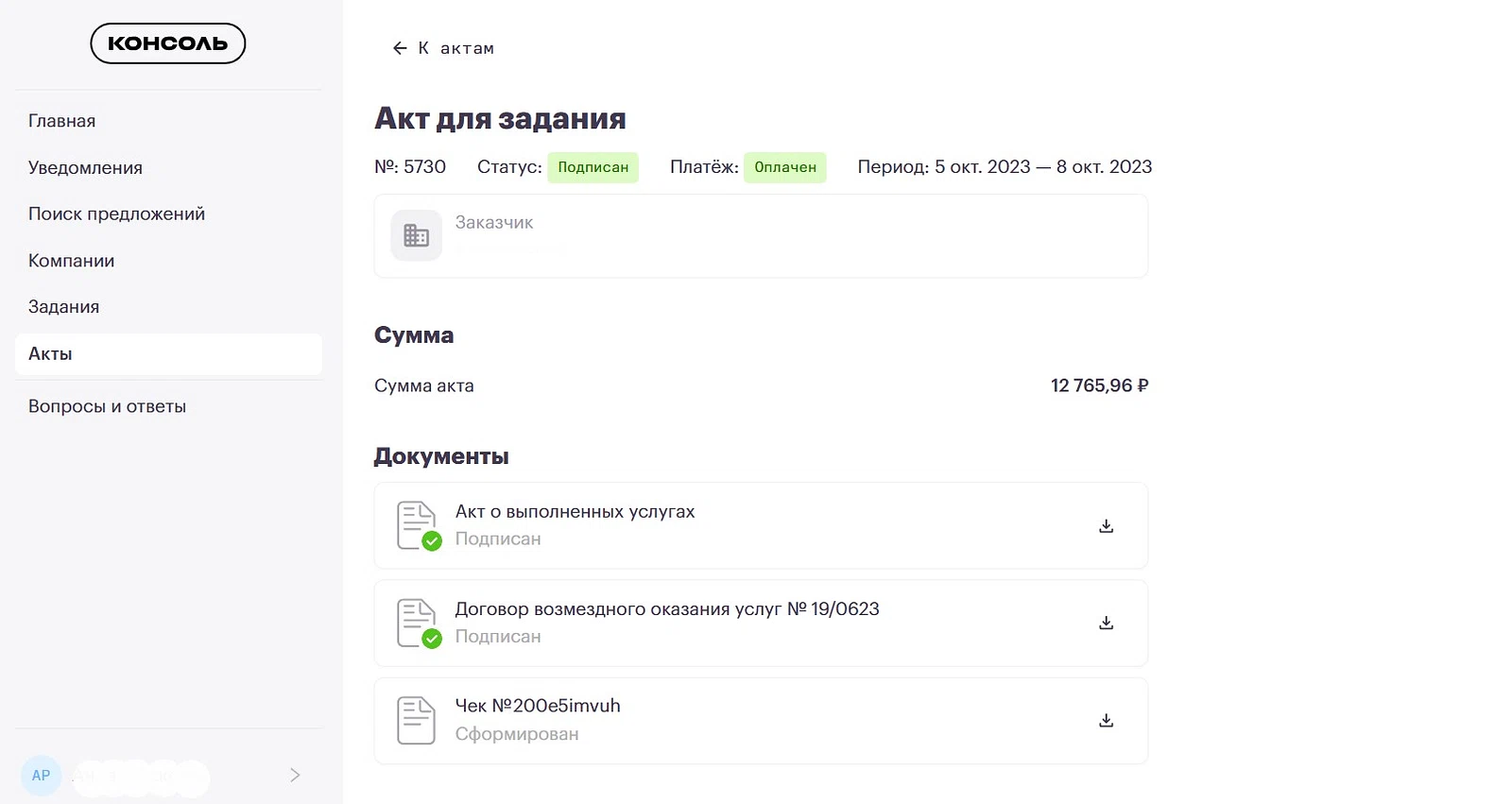
Task: Click the Договор возмездного оказания услуг document icon
Action: point(418,624)
